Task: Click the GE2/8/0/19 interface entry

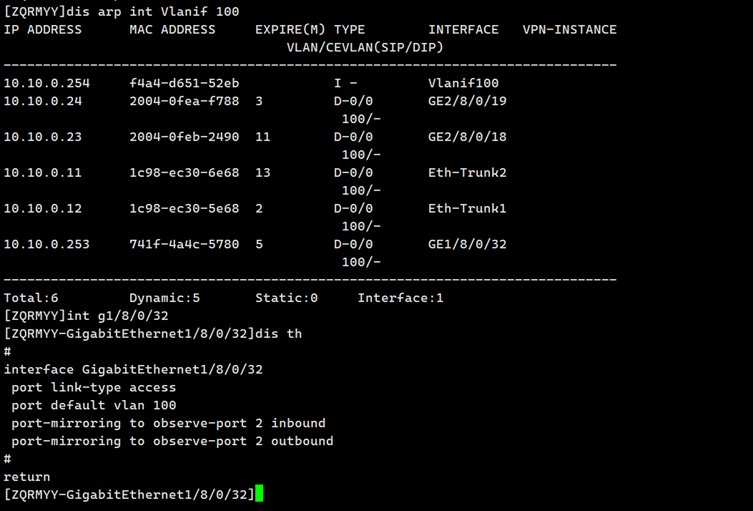Action: [x=467, y=101]
